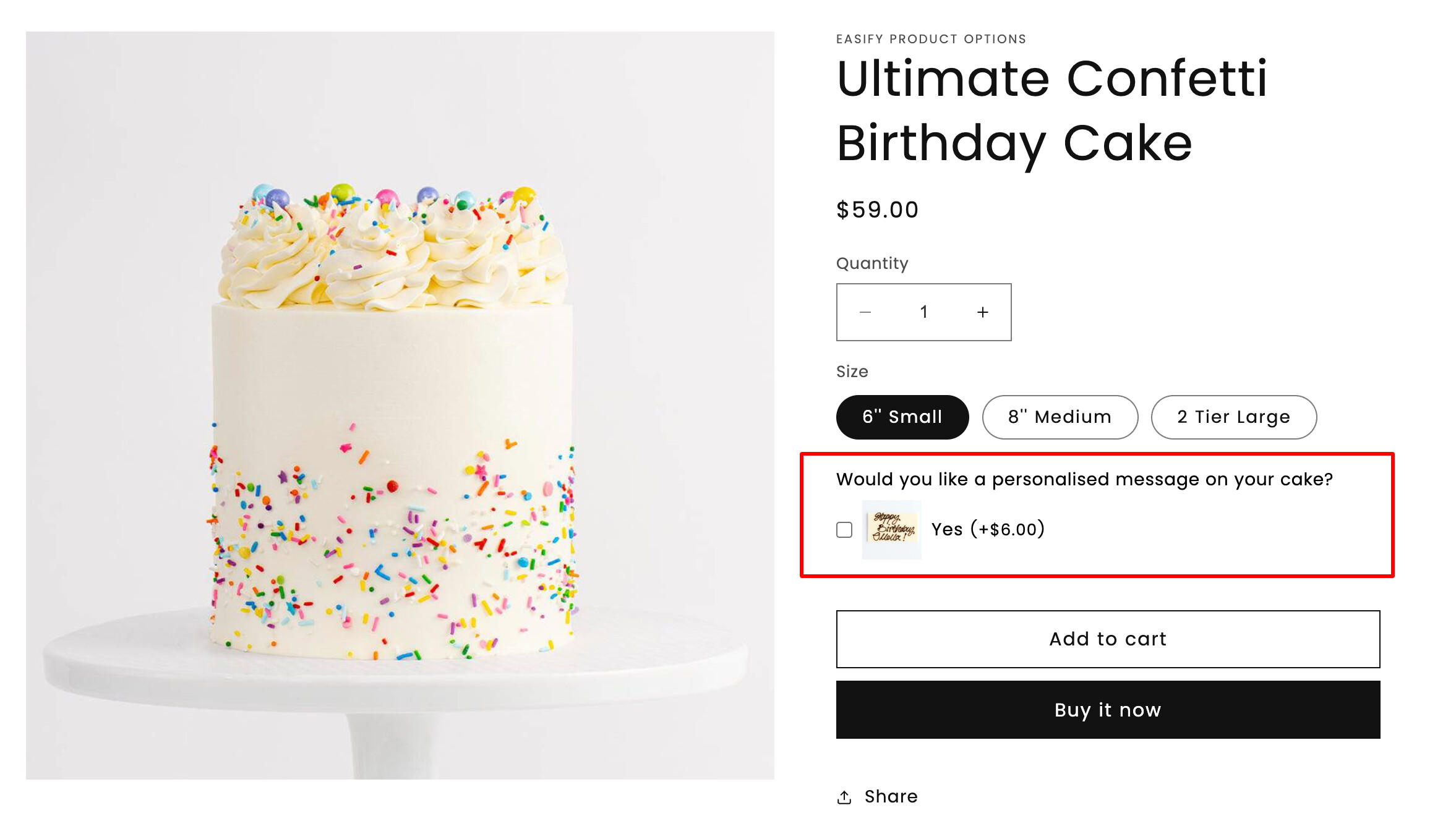Open the Share text link

pyautogui.click(x=891, y=796)
